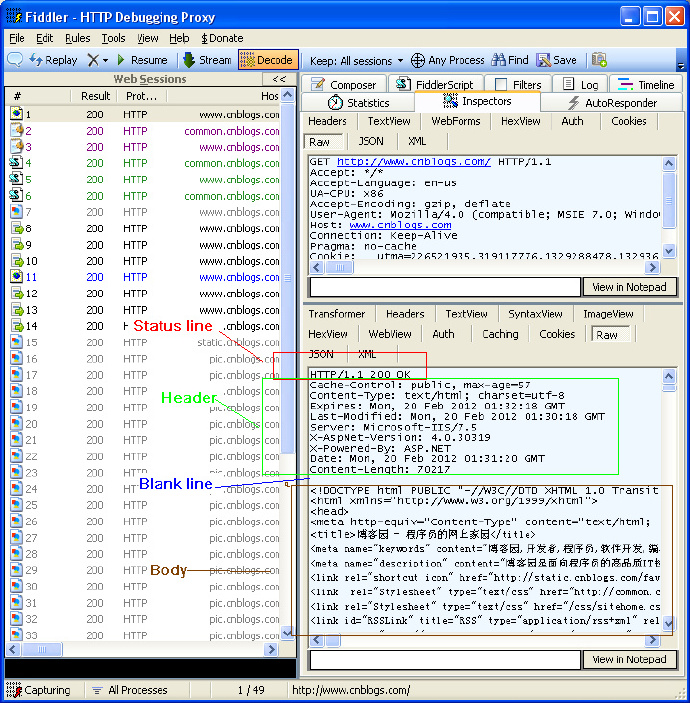Click the Save sessions icon

pos(556,60)
